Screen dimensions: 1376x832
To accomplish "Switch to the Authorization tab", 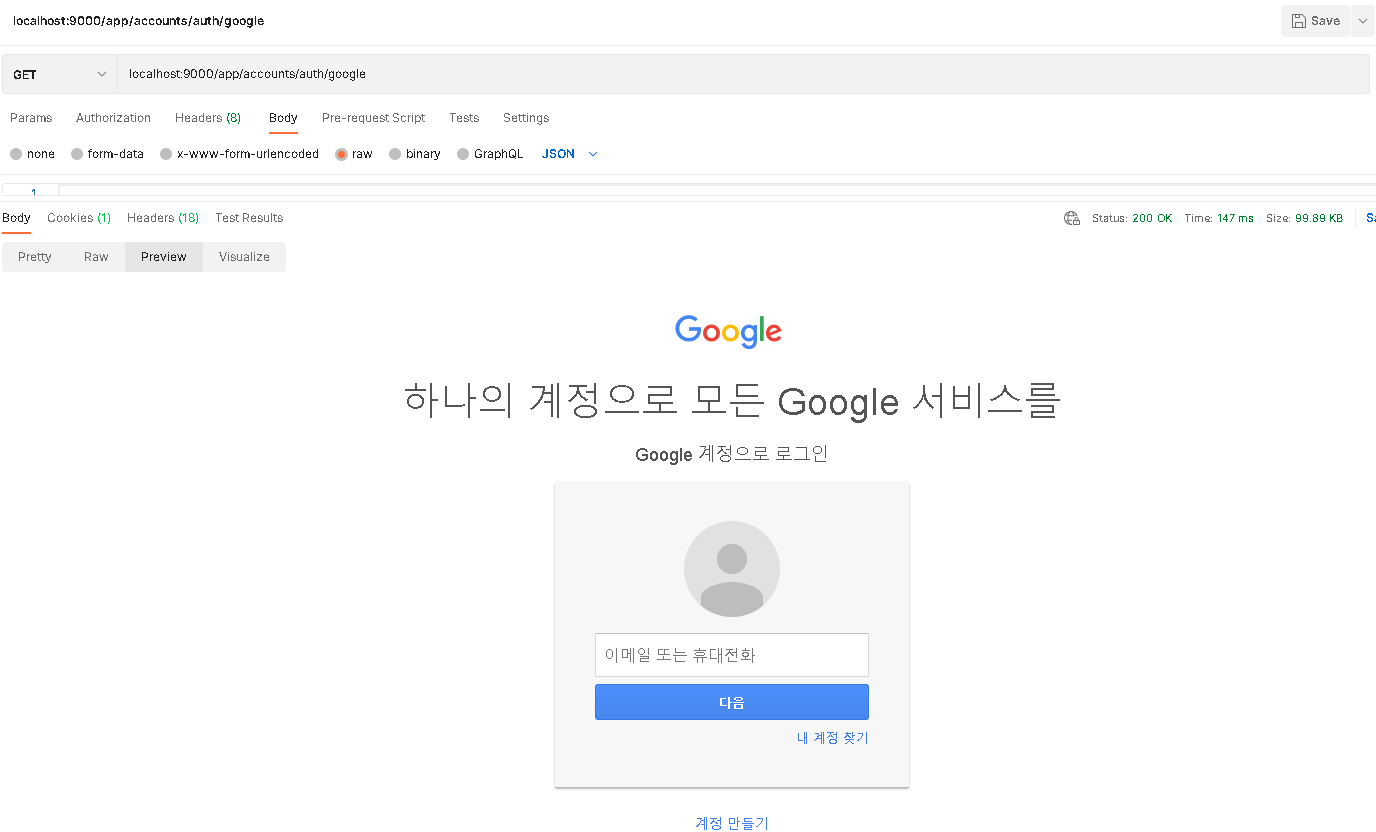I will pos(113,118).
